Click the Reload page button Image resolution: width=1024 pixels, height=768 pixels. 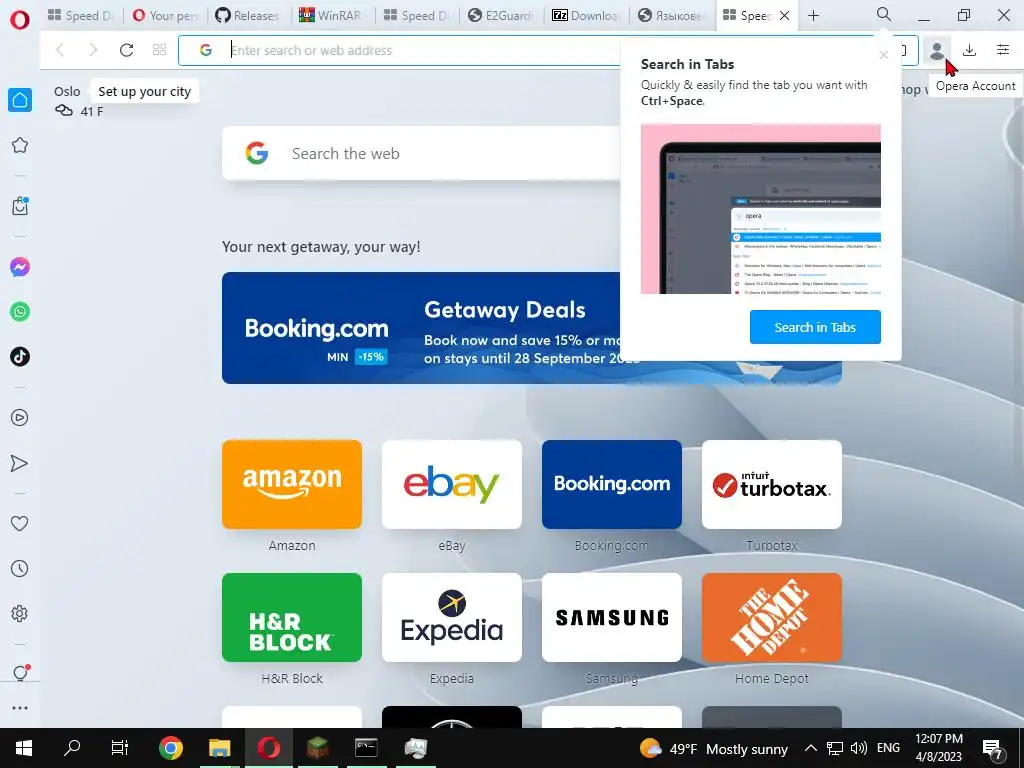pyautogui.click(x=127, y=50)
